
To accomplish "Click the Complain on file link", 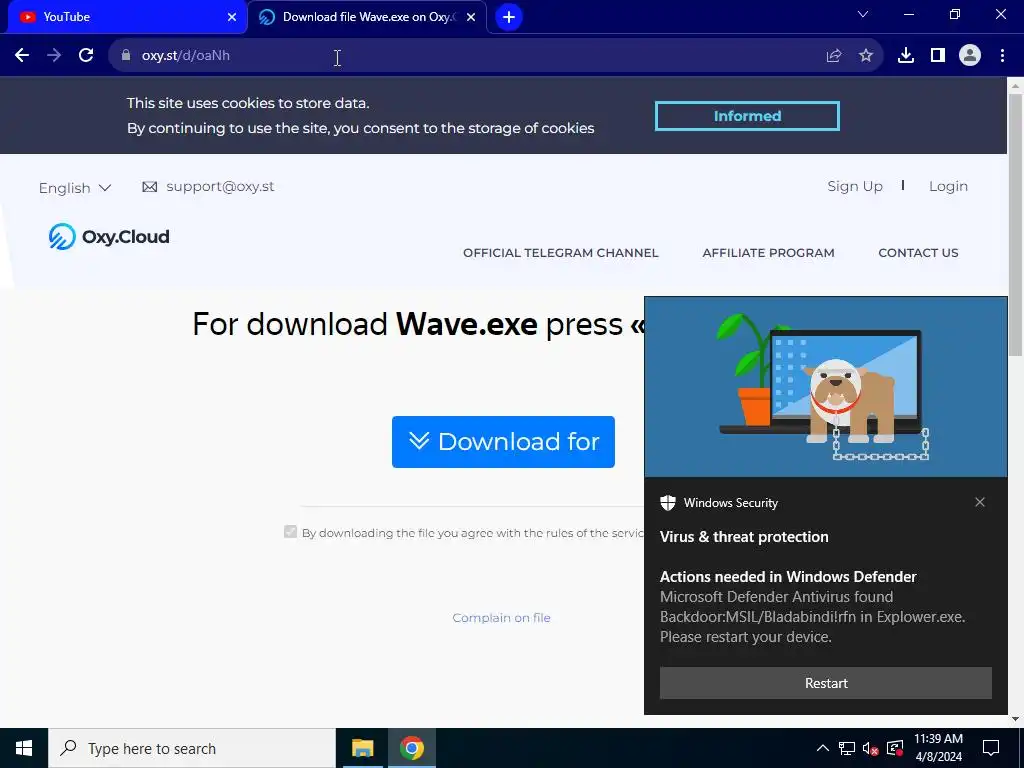I will point(502,618).
